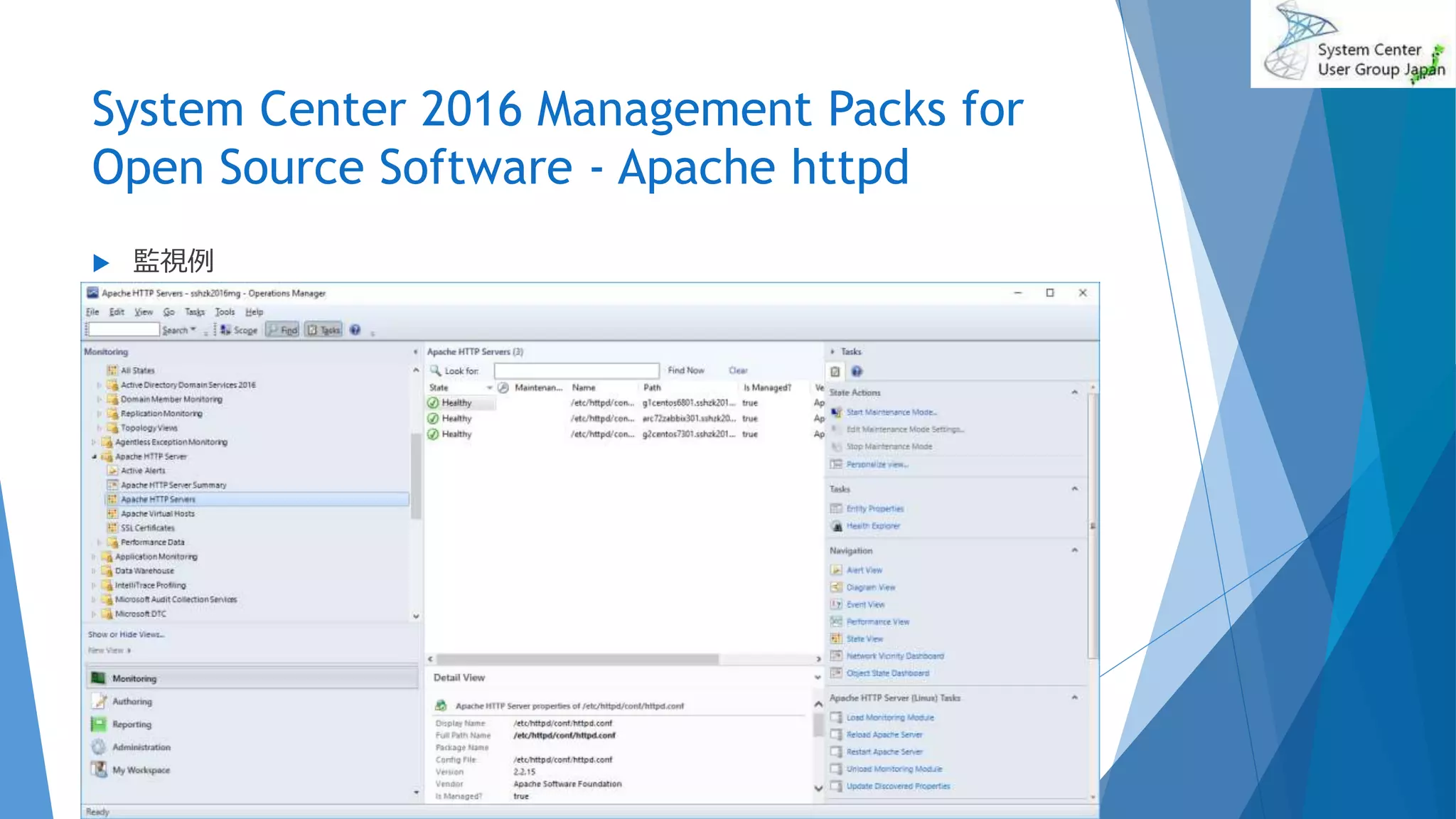Viewport: 1456px width, 819px height.
Task: Expand Domain Member Monitoring folder
Action: pos(99,400)
